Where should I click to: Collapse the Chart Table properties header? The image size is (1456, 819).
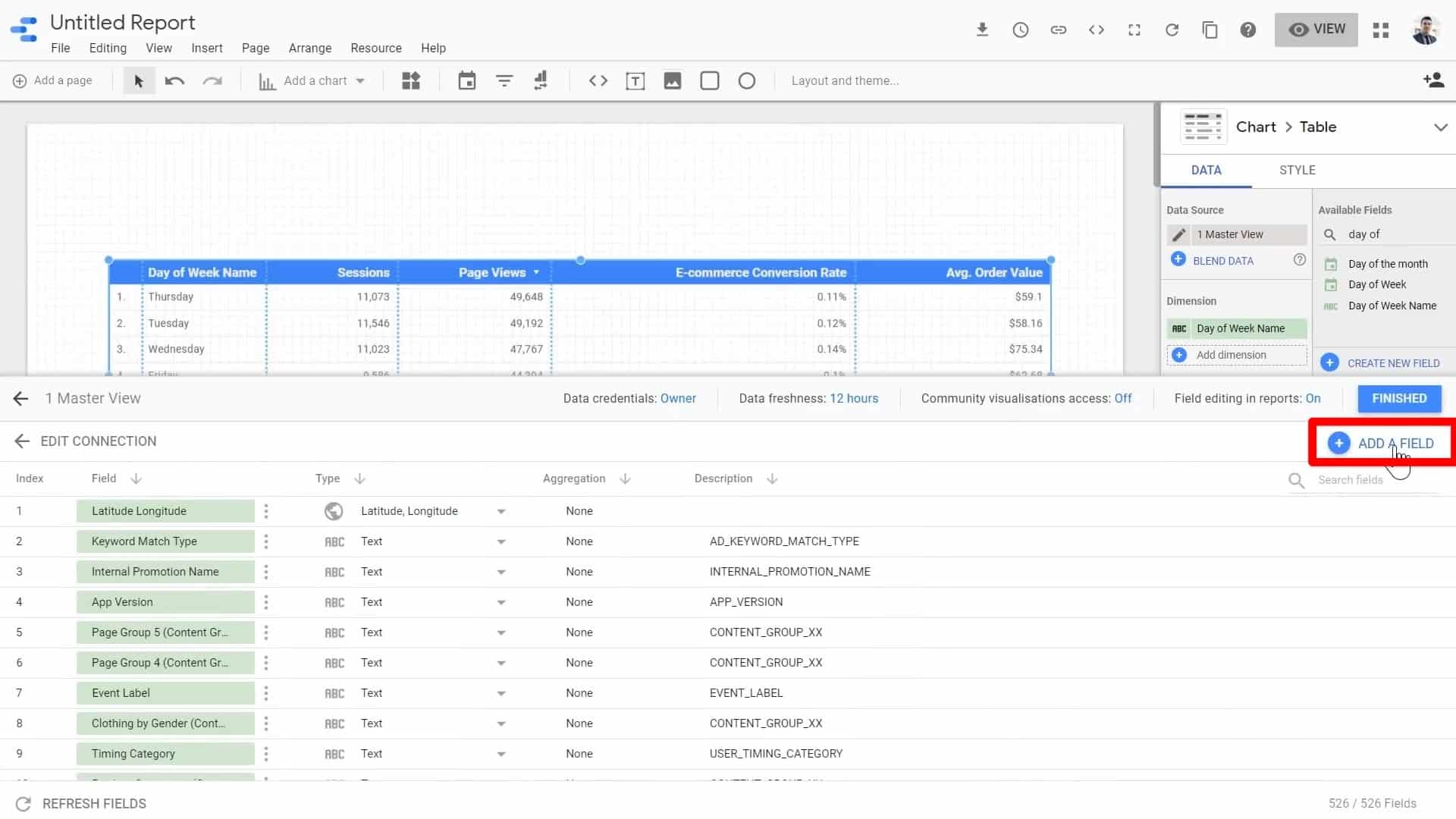1441,127
